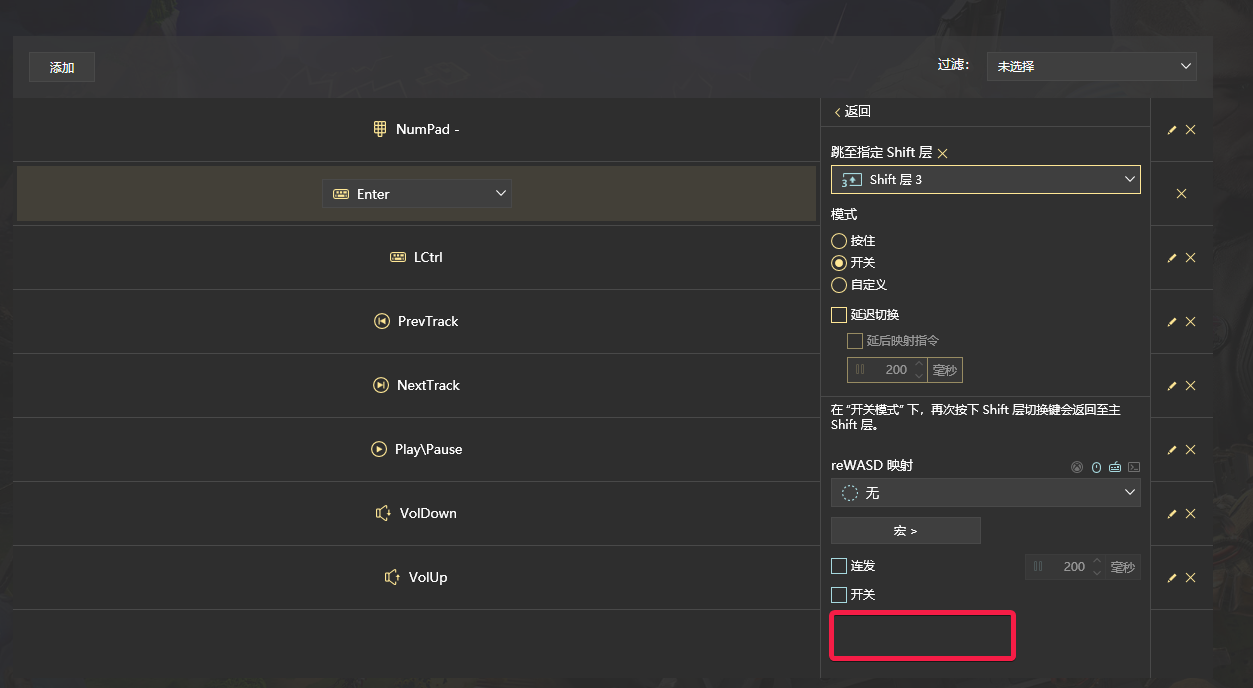Open the reWASD 映射 dropdown showing 无
The width and height of the screenshot is (1253, 688).
point(986,493)
